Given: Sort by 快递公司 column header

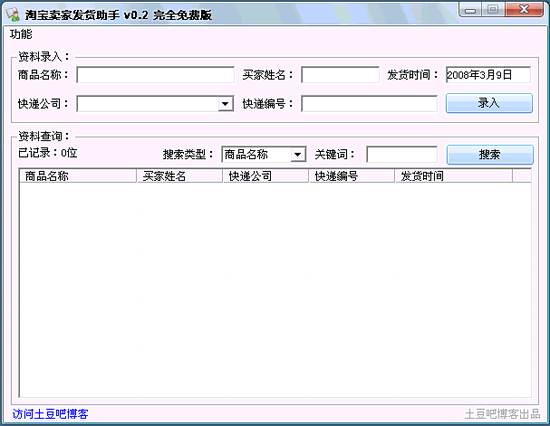Looking at the screenshot, I should pyautogui.click(x=266, y=176).
